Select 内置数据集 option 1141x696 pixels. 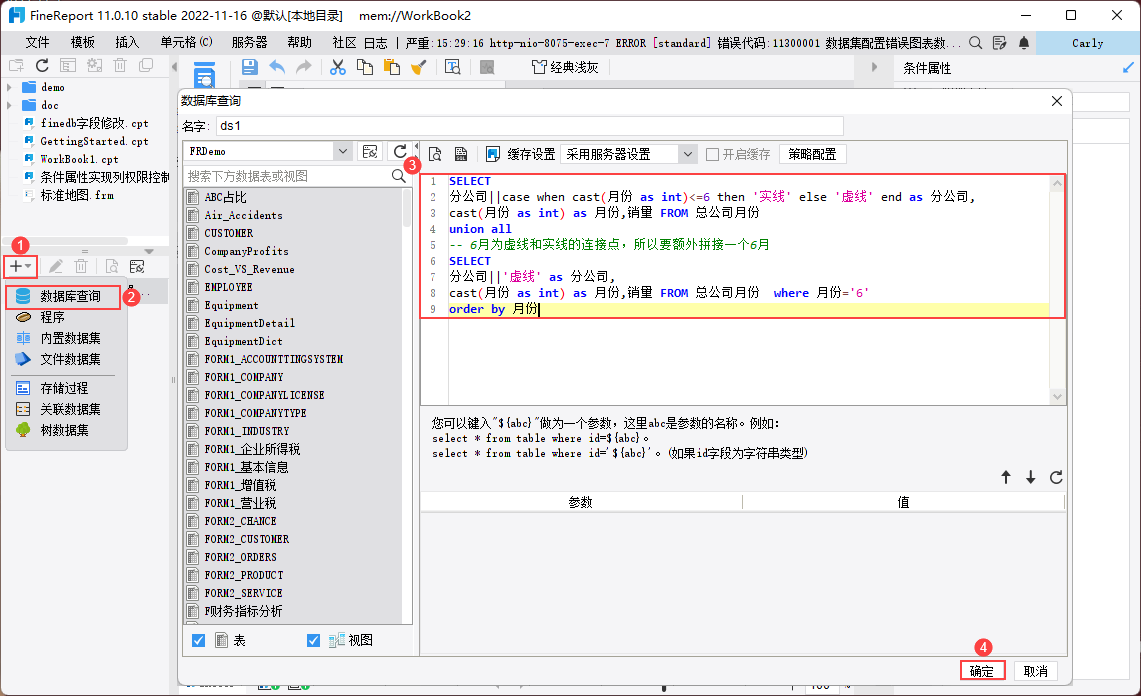coord(70,339)
